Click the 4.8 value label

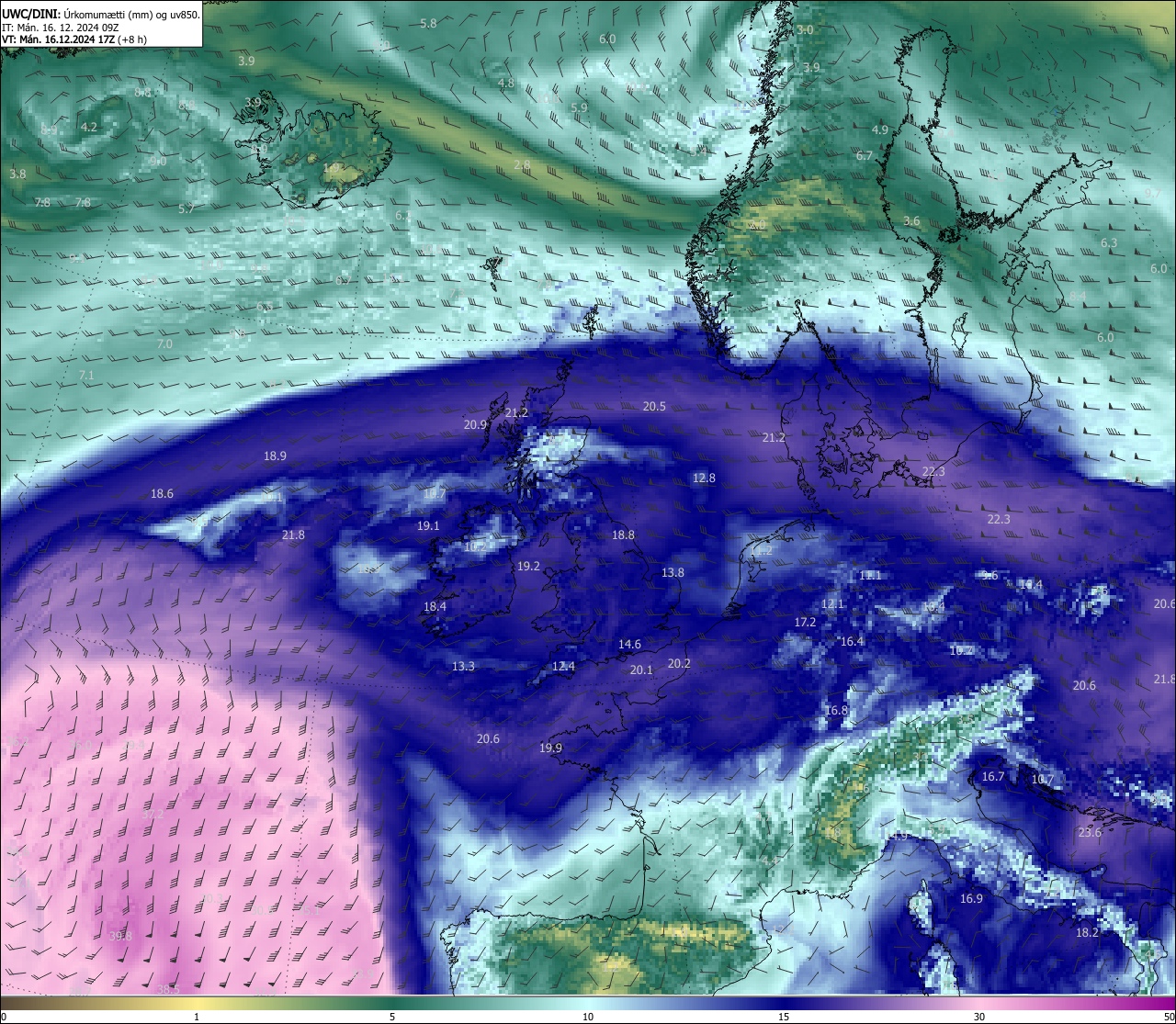point(506,83)
